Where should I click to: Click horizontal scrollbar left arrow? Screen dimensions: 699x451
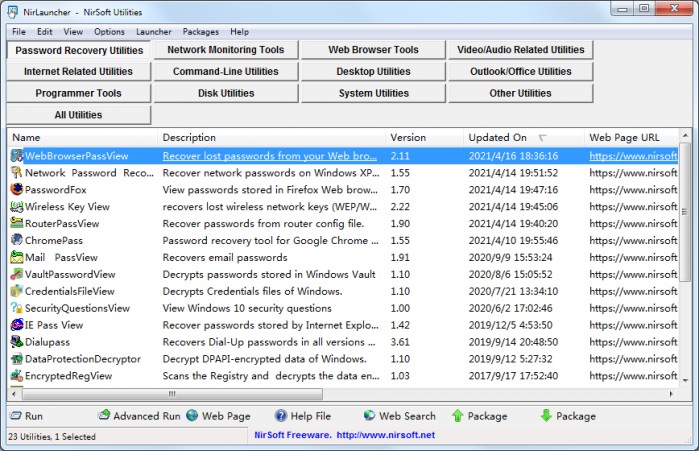(14, 394)
